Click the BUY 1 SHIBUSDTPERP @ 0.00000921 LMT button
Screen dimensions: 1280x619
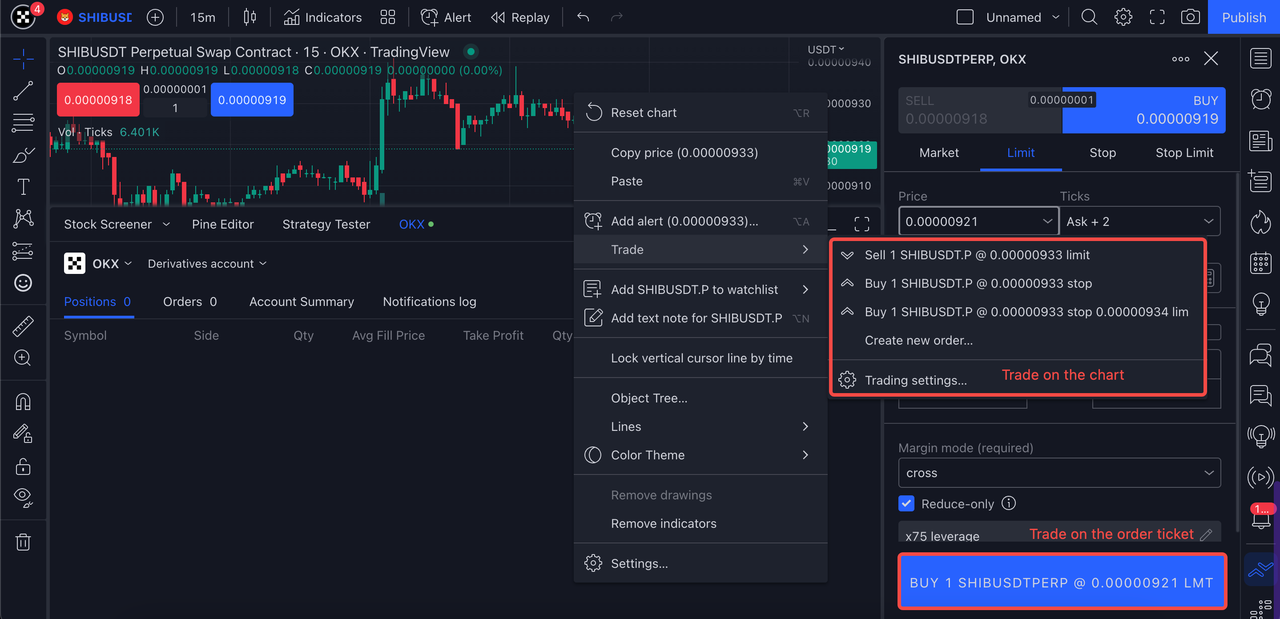click(1061, 581)
